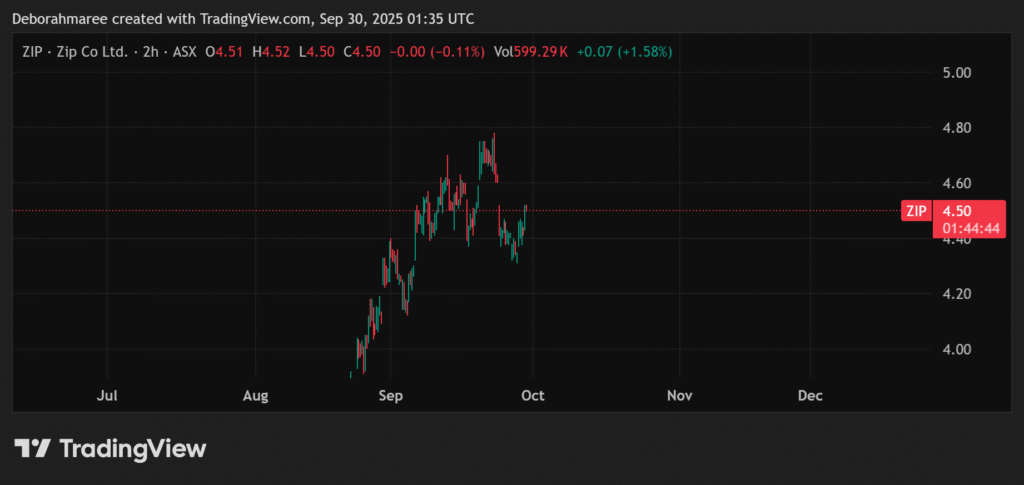Click the red ZIP symbol tag
Viewport: 1024px width, 485px height.
tap(916, 211)
